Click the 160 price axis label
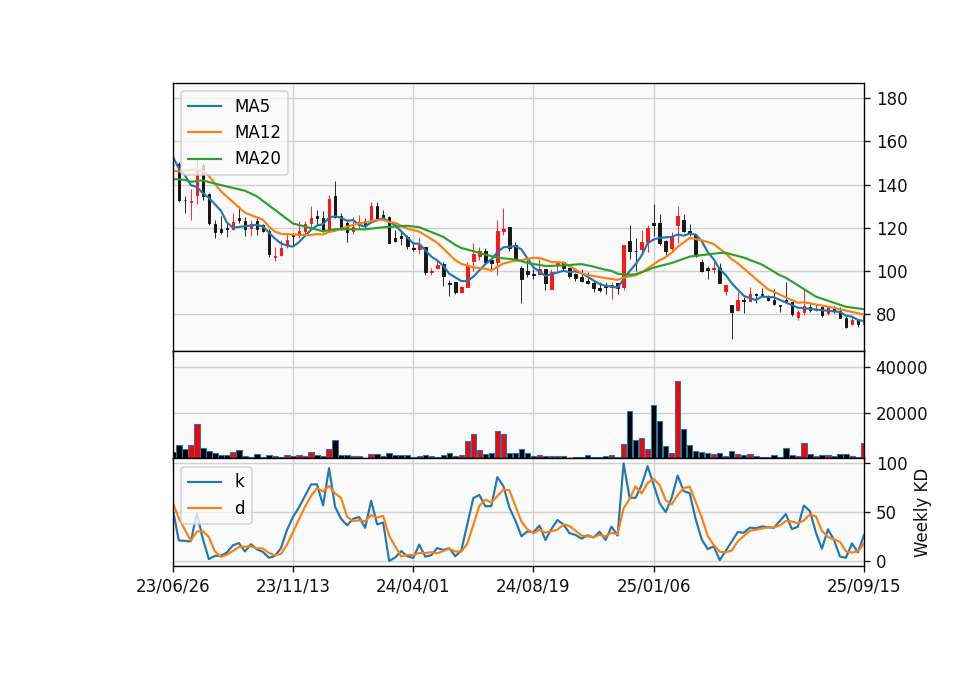 click(x=892, y=142)
